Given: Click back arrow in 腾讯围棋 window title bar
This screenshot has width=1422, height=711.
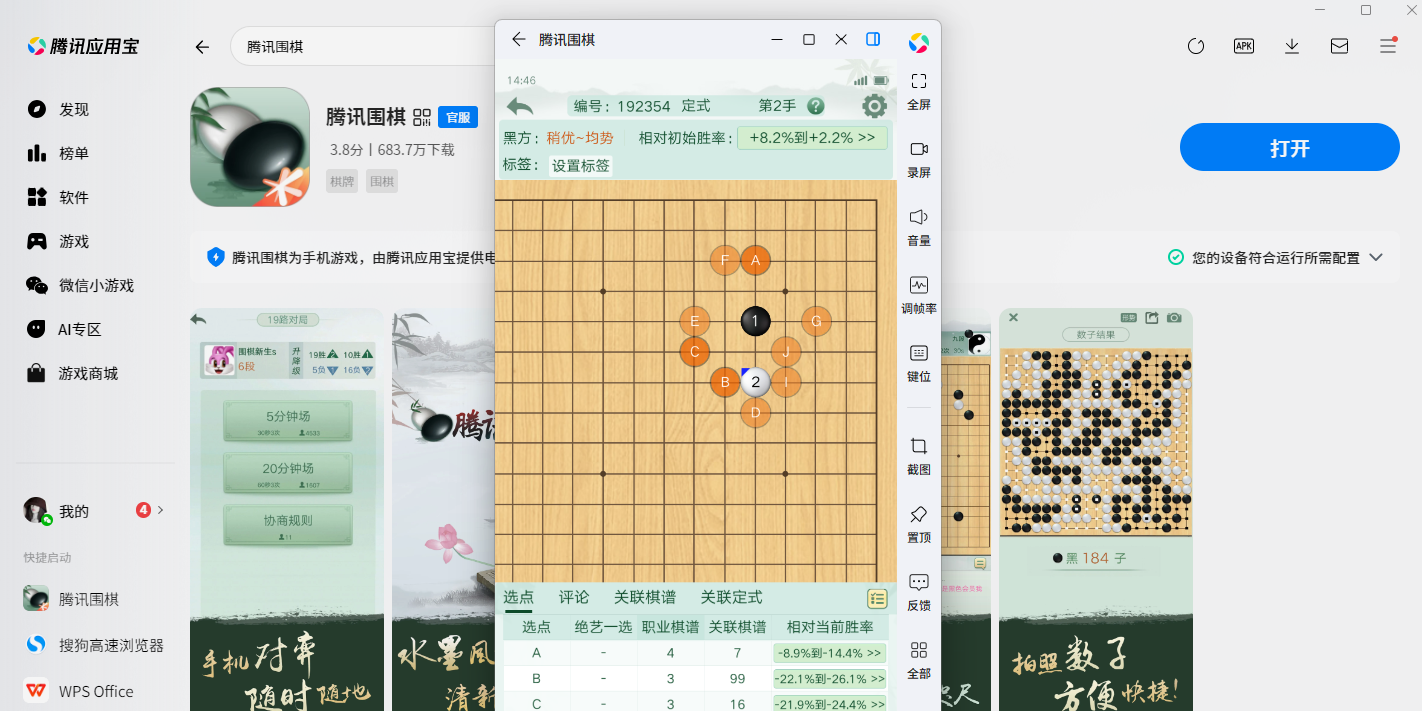Looking at the screenshot, I should [x=518, y=39].
